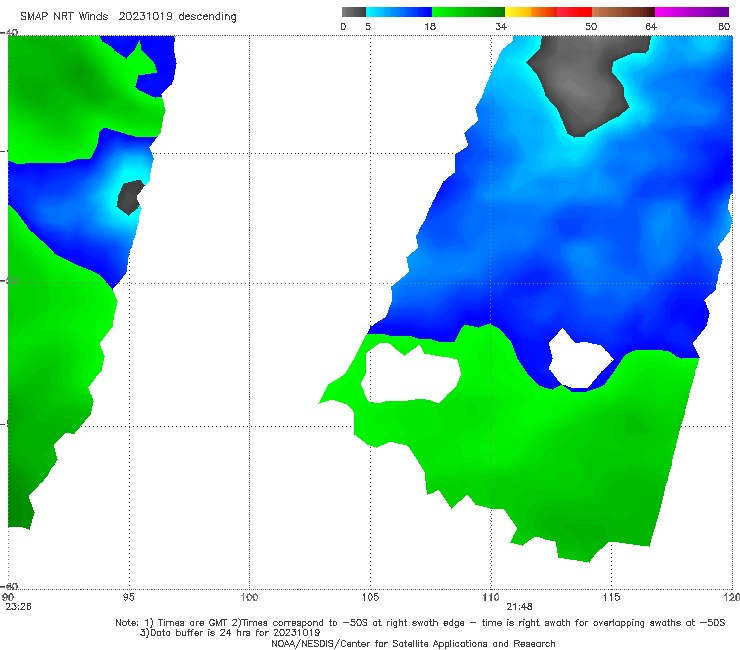Click the note line 'Times are GMT'
The image size is (740, 650).
pyautogui.click(x=193, y=623)
